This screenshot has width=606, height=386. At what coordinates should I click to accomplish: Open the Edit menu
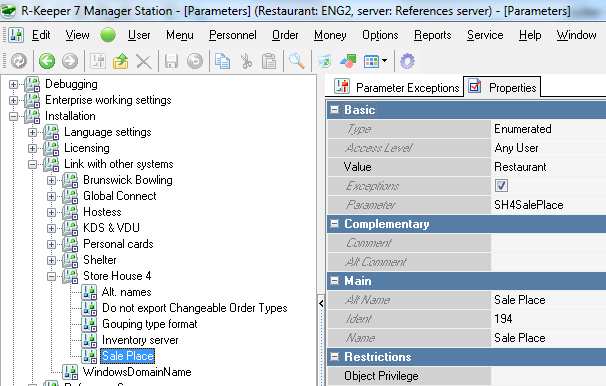pos(41,35)
